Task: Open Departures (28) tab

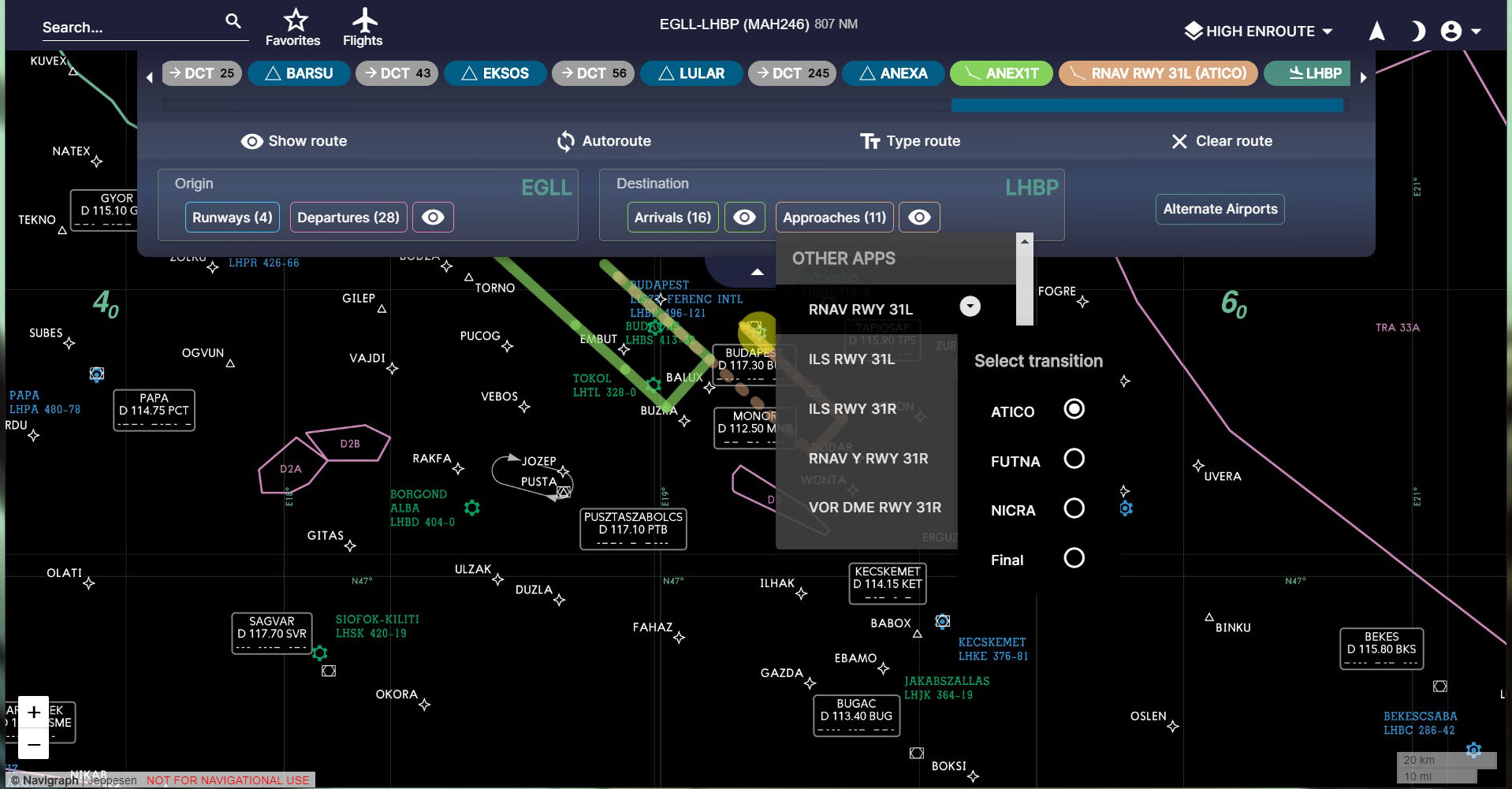Action: click(348, 218)
